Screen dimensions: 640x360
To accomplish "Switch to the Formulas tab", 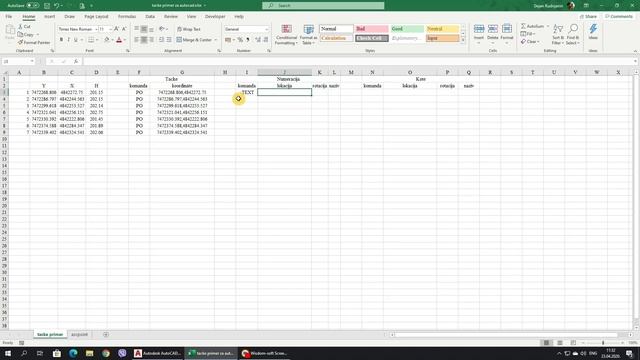I will click(x=127, y=17).
